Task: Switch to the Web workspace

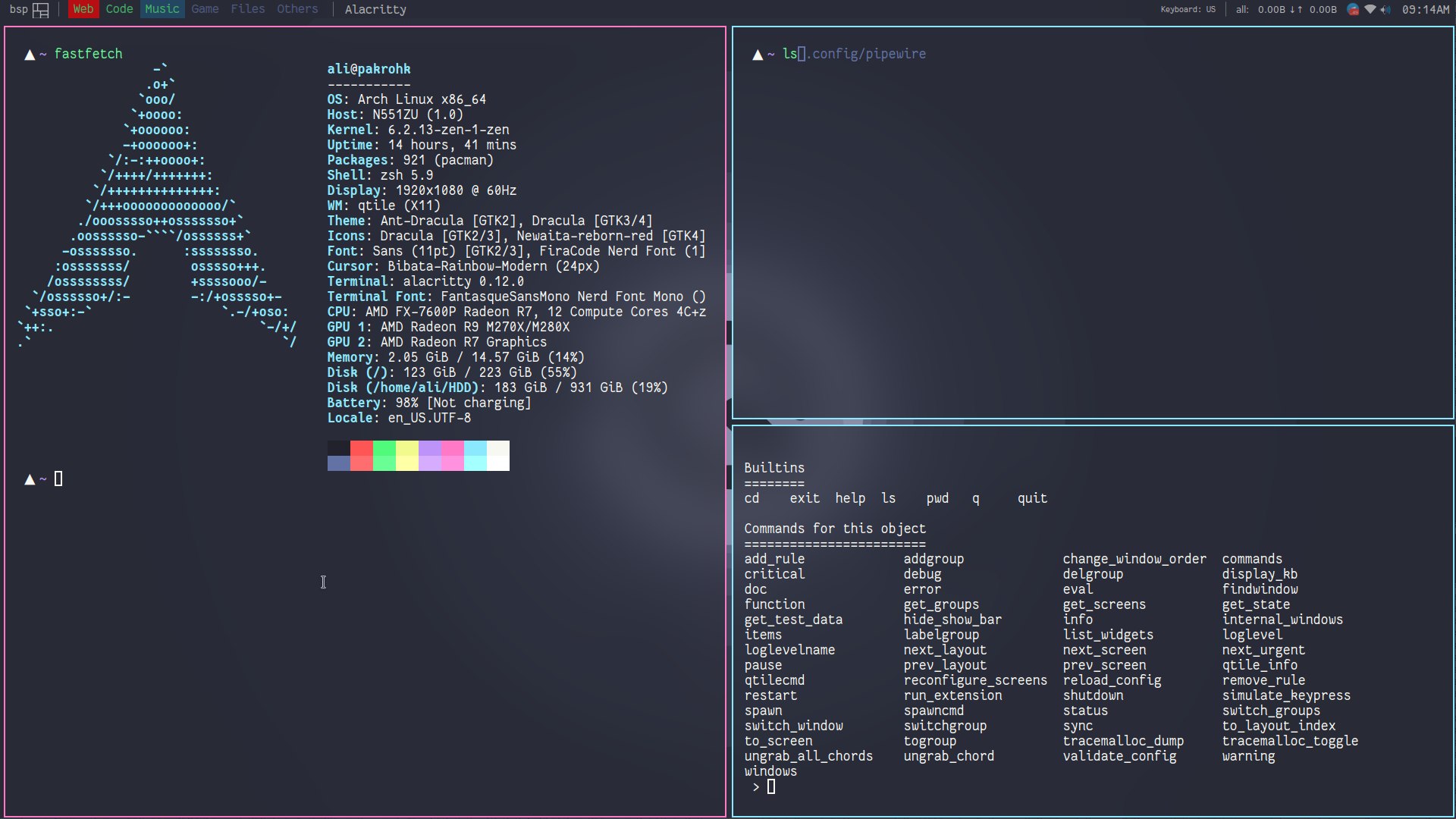Action: coord(83,9)
